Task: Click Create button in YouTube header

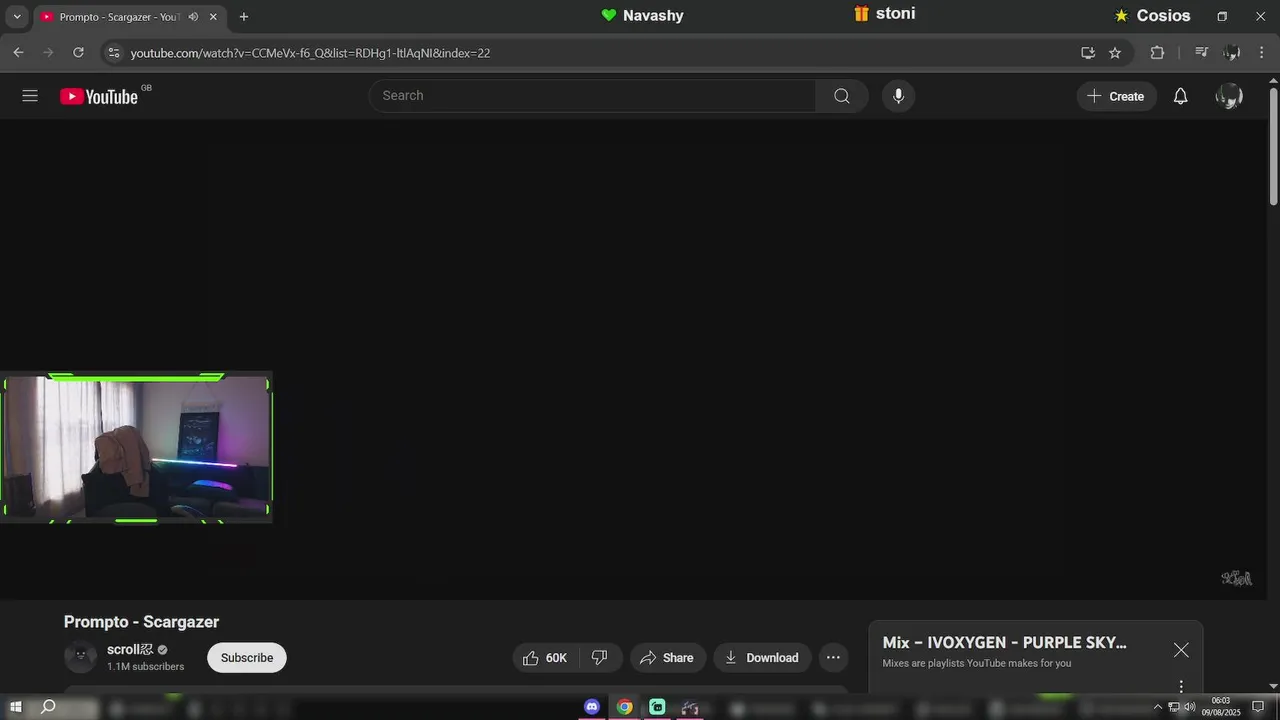Action: click(1116, 96)
